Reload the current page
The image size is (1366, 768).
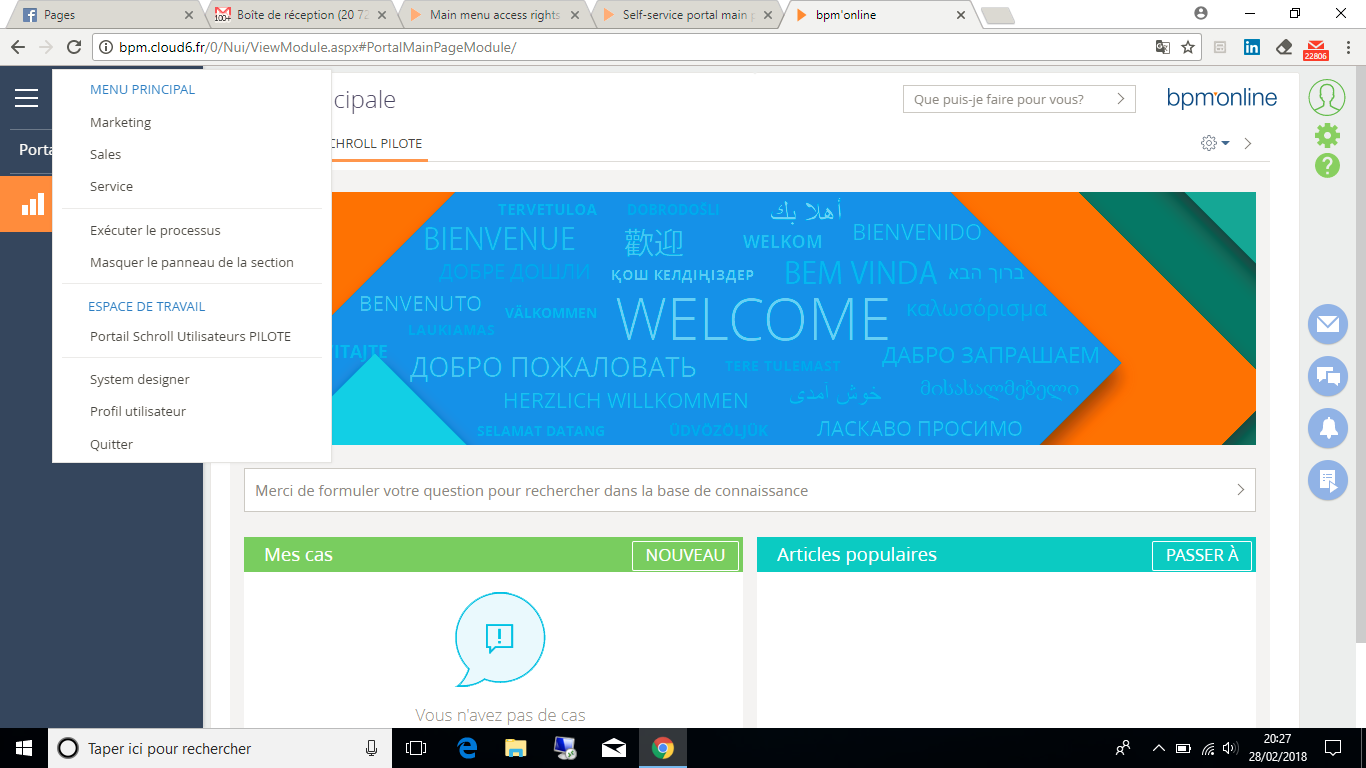coord(74,47)
